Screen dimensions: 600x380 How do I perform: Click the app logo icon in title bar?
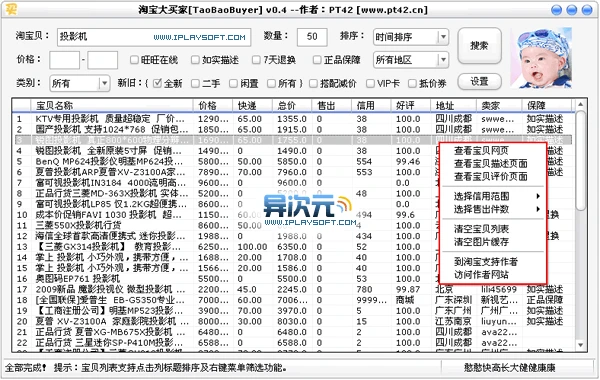point(11,8)
